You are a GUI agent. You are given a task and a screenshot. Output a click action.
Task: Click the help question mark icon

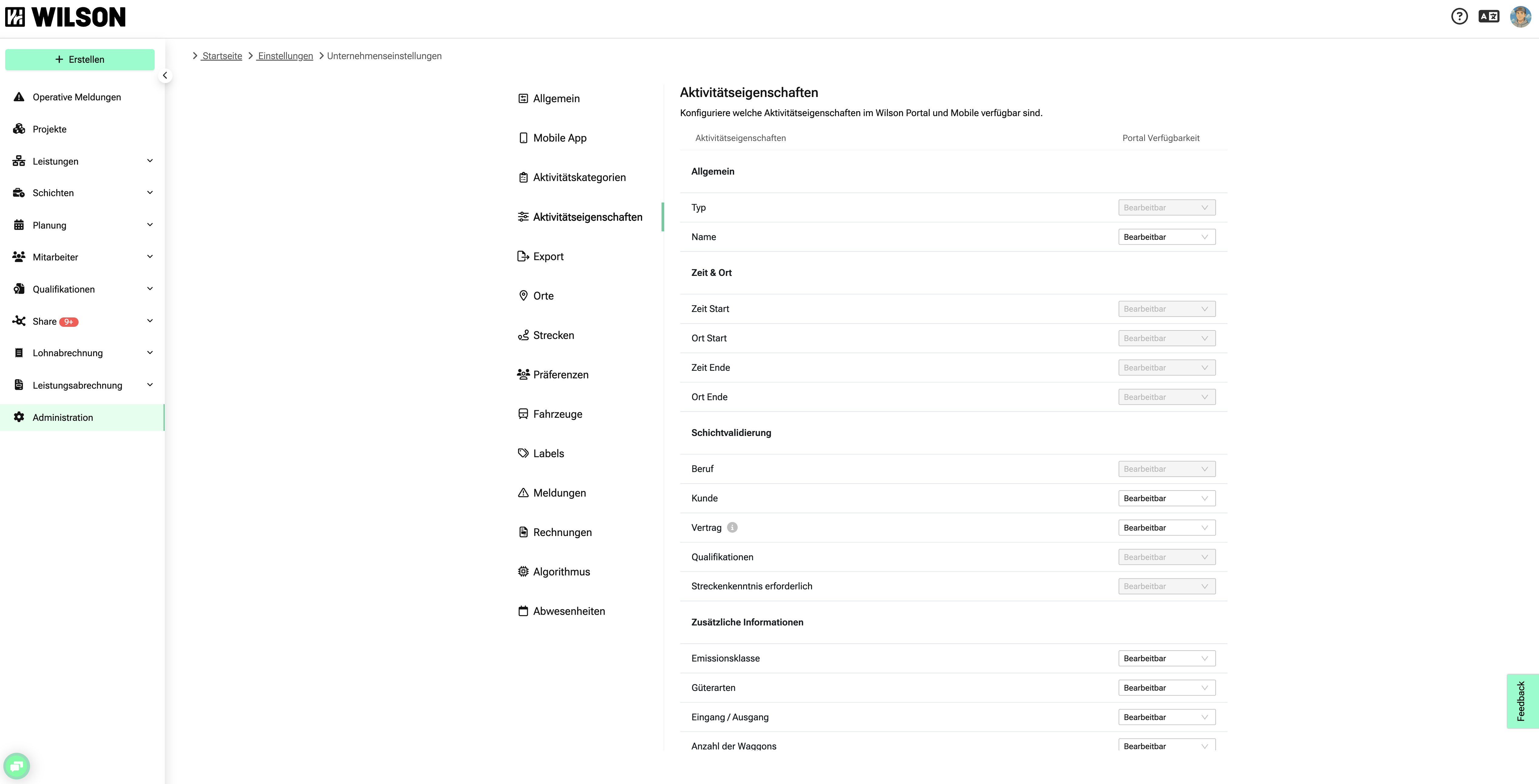pyautogui.click(x=1459, y=16)
